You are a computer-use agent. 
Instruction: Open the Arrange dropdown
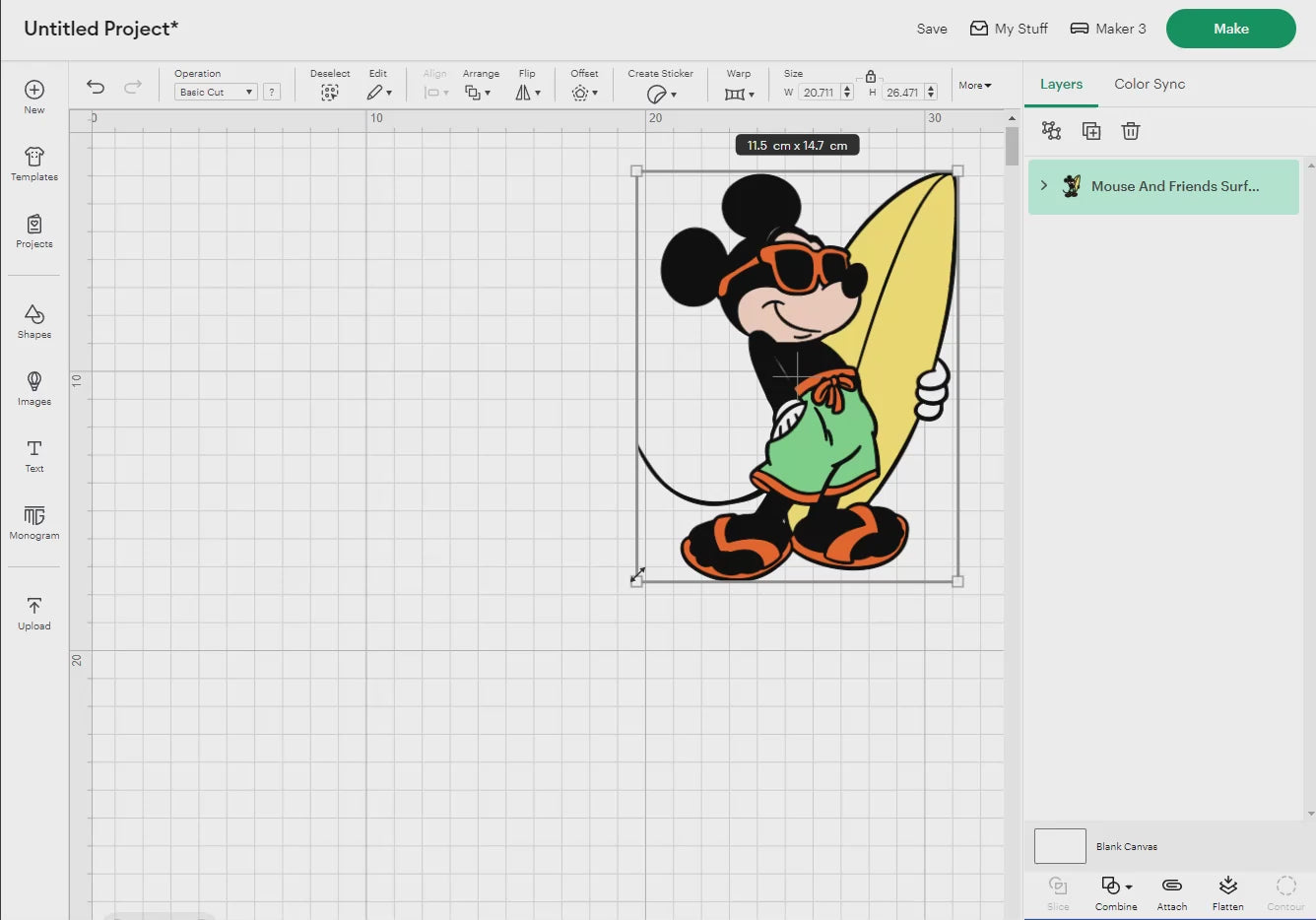point(478,93)
